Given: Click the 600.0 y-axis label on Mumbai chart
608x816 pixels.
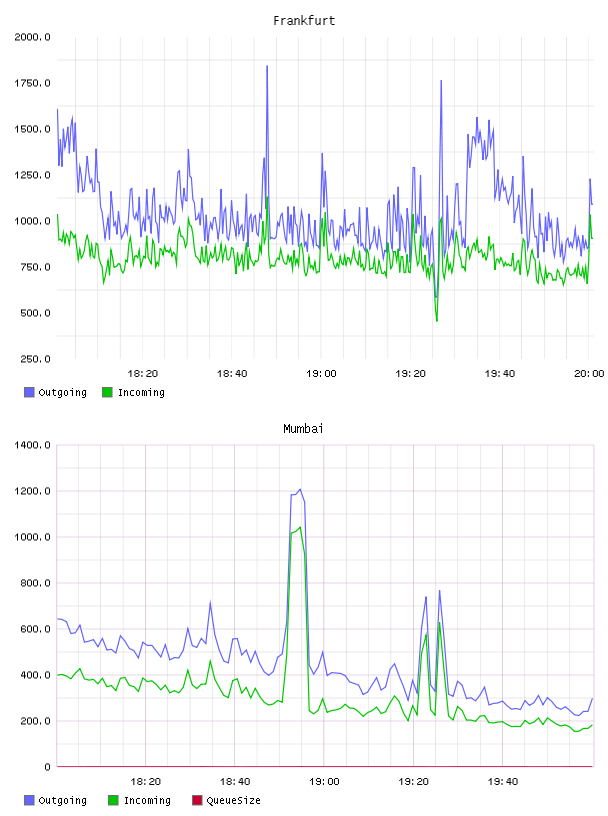Looking at the screenshot, I should [x=35, y=629].
